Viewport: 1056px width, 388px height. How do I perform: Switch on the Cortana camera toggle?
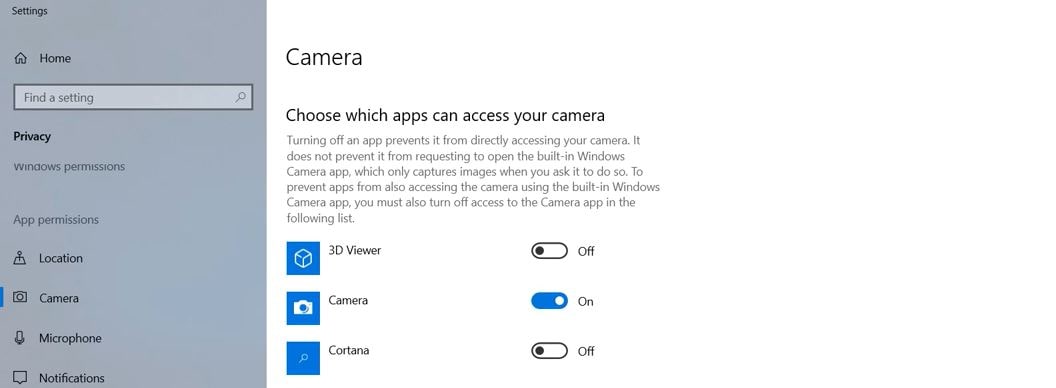pos(550,351)
